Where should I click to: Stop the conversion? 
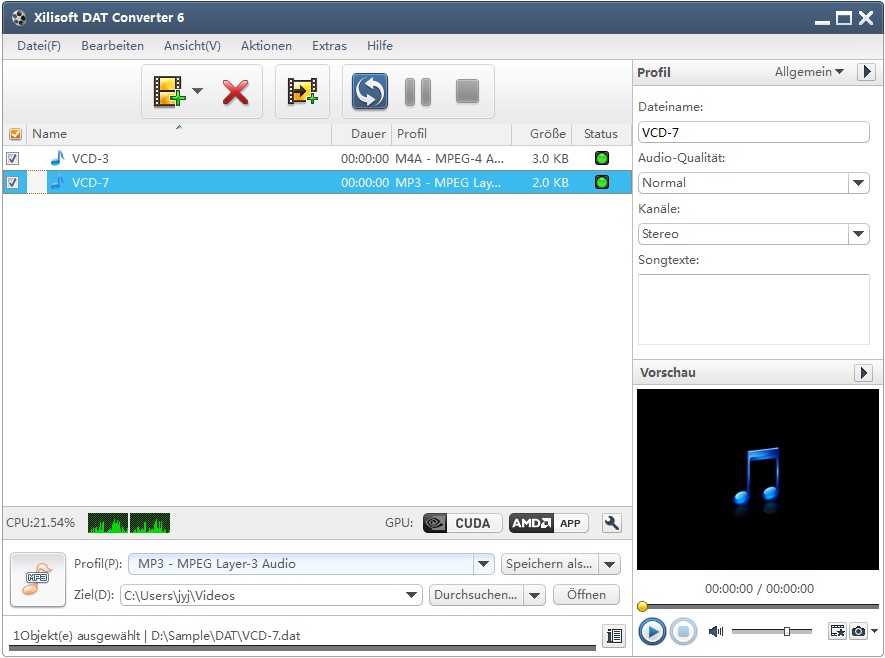coord(467,91)
